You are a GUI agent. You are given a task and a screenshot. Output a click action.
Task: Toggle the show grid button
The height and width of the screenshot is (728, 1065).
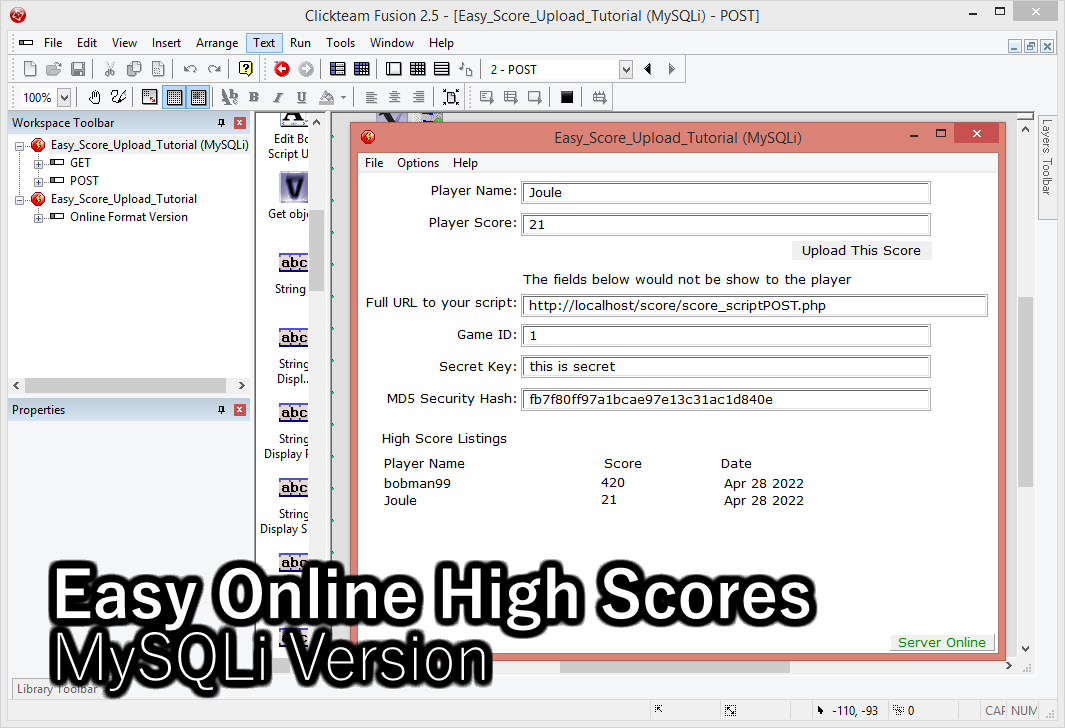(174, 98)
